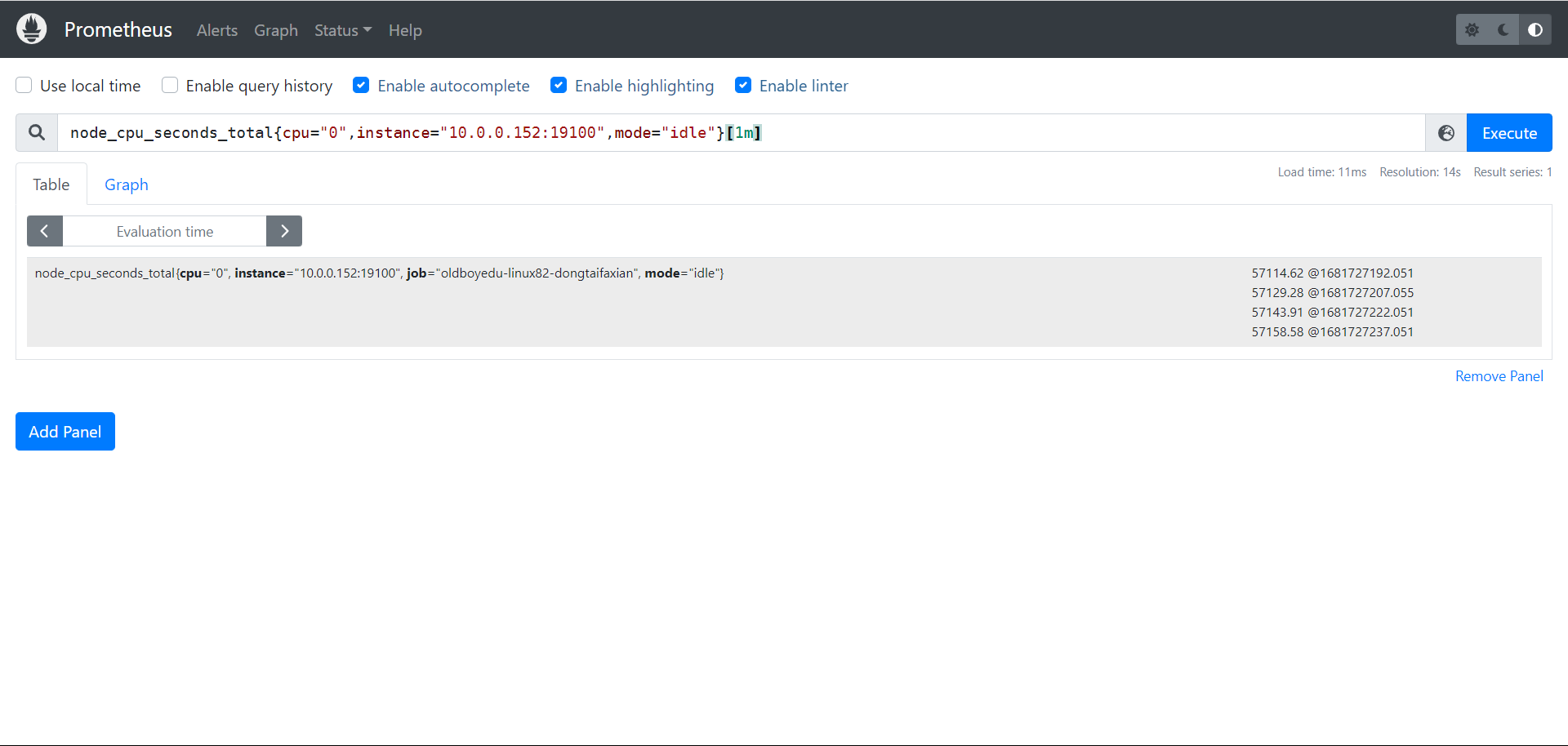Viewport: 1568px width, 746px height.
Task: Open the Graph page in navbar
Action: coord(276,30)
